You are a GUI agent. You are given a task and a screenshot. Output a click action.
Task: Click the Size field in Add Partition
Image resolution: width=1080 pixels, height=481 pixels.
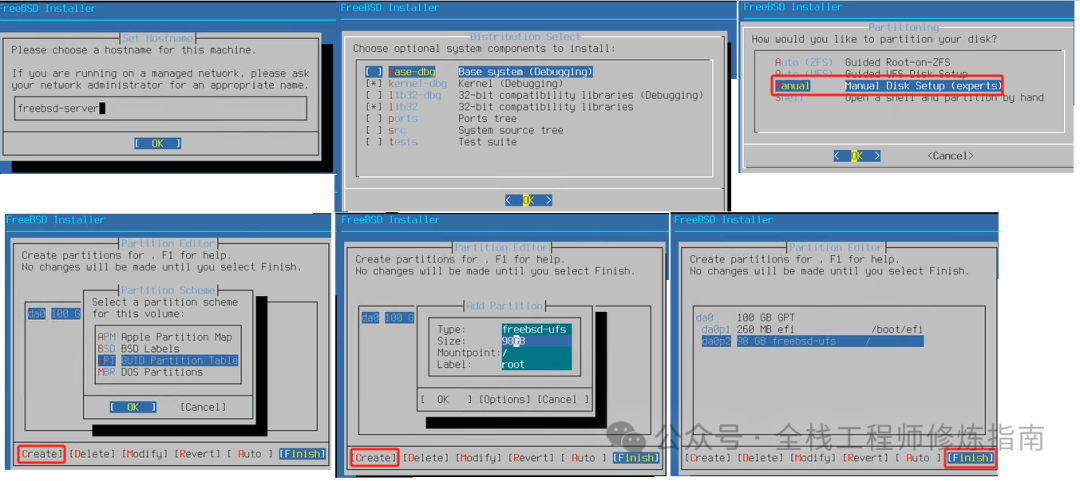pyautogui.click(x=537, y=341)
